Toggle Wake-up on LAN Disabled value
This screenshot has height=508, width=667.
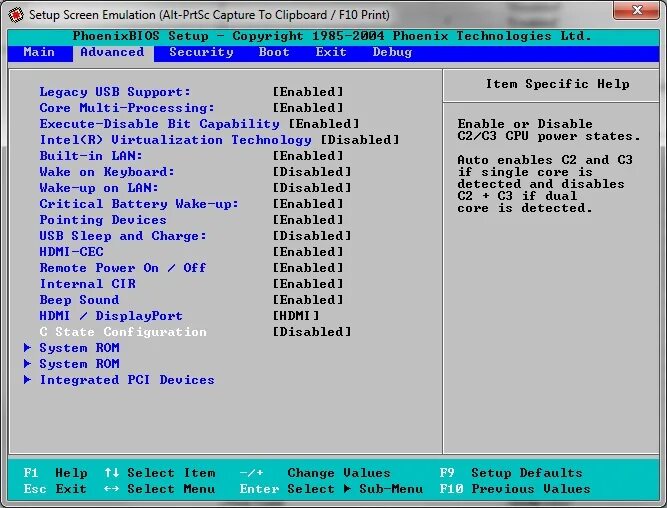coord(312,188)
